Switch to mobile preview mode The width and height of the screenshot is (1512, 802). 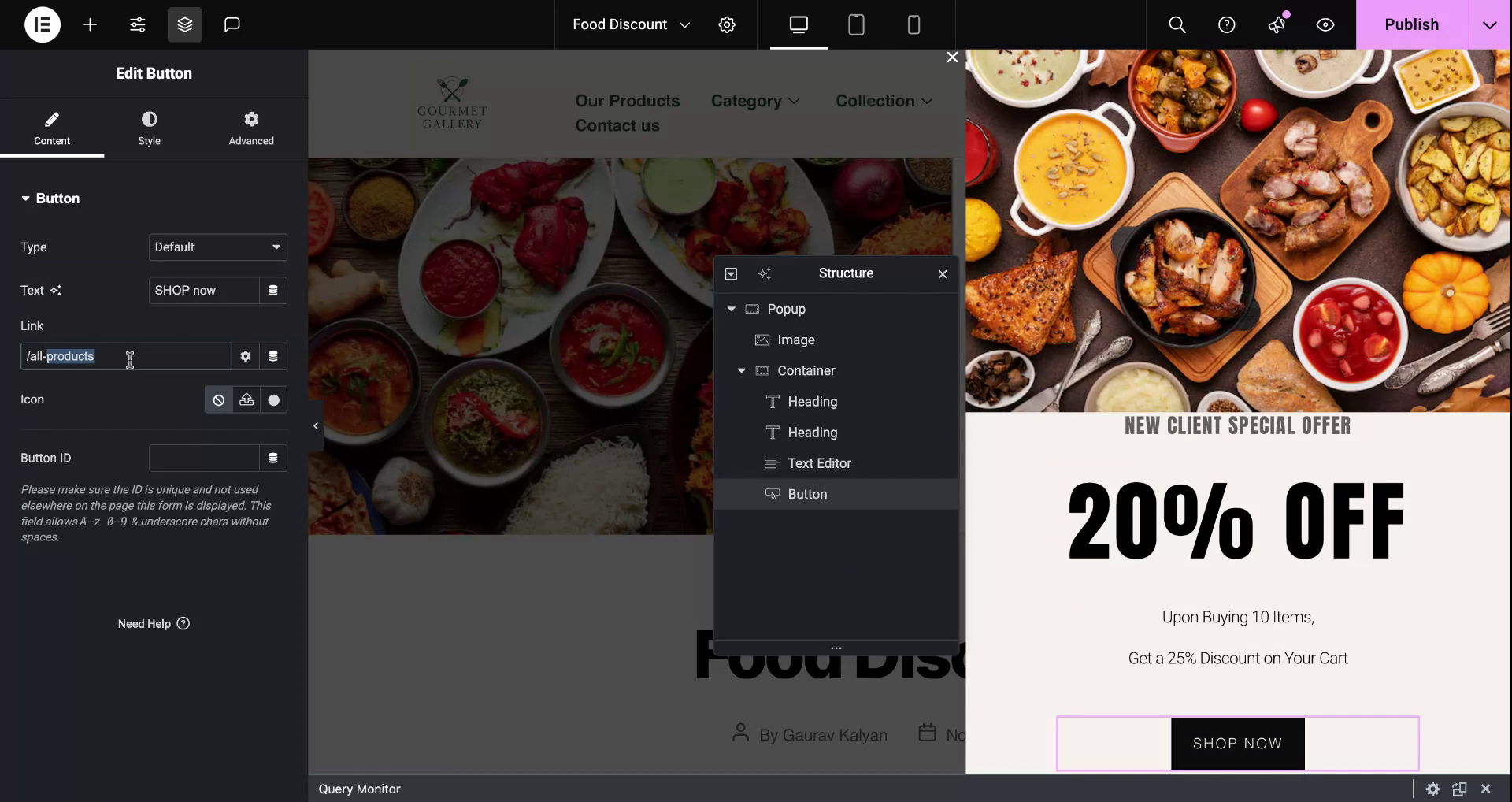tap(913, 24)
